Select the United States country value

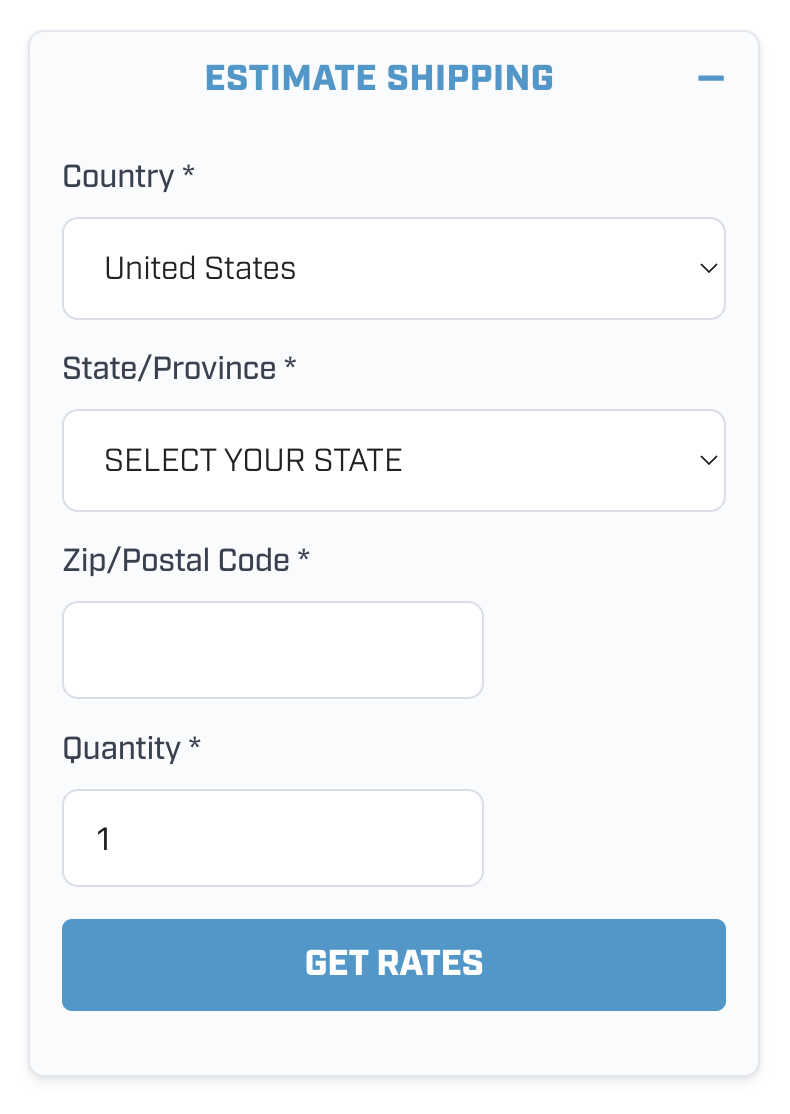pyautogui.click(x=200, y=269)
